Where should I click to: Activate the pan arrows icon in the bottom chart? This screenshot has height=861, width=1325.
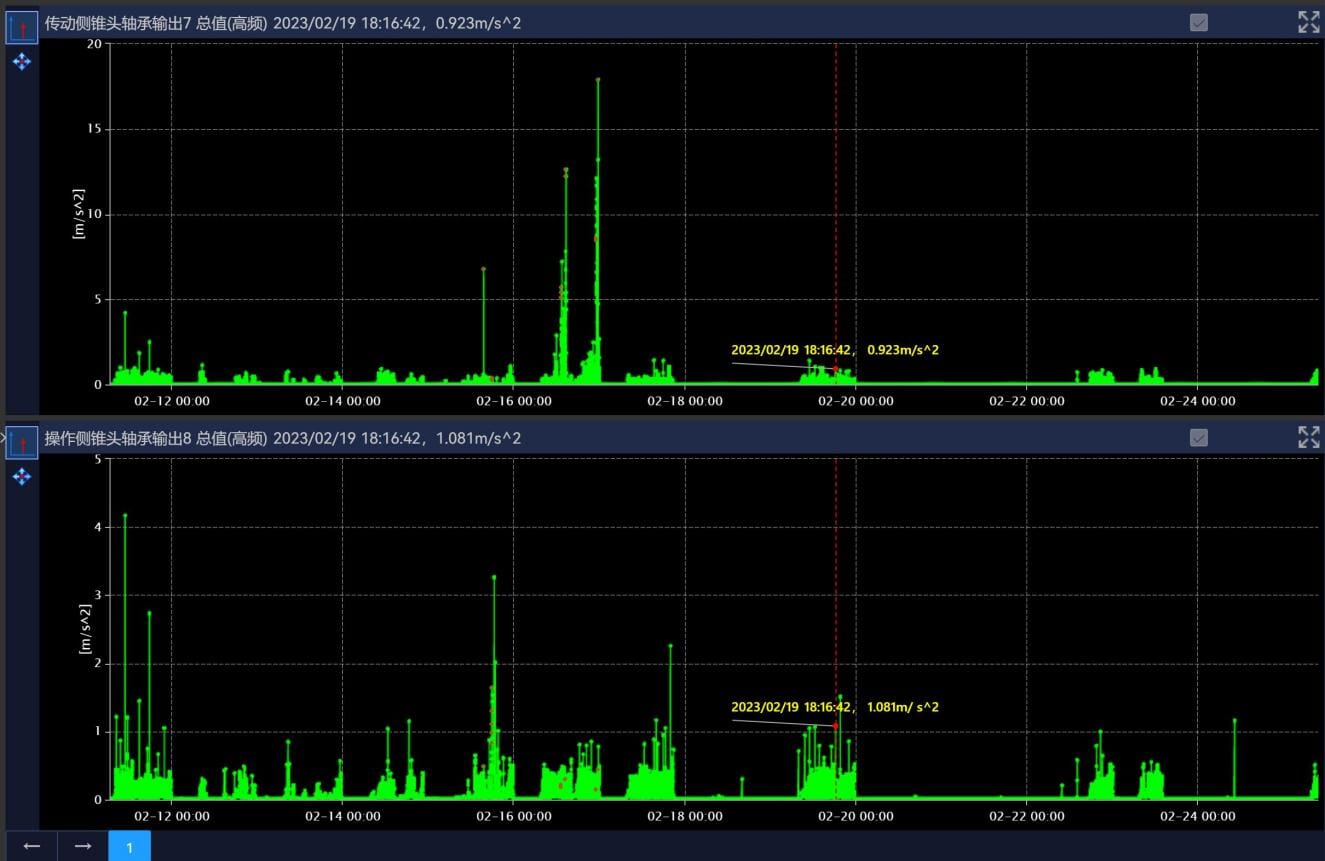(22, 477)
